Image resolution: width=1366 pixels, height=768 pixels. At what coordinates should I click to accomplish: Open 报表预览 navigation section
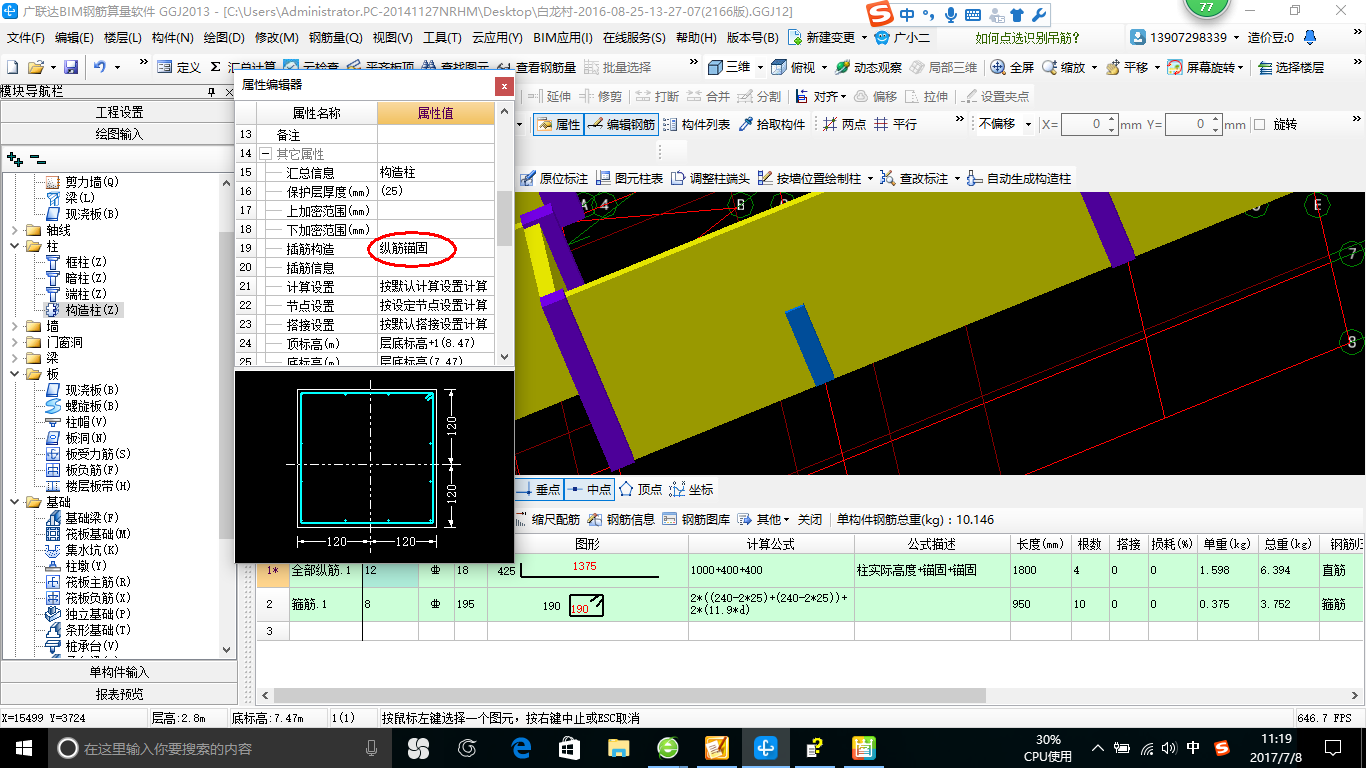[x=119, y=694]
